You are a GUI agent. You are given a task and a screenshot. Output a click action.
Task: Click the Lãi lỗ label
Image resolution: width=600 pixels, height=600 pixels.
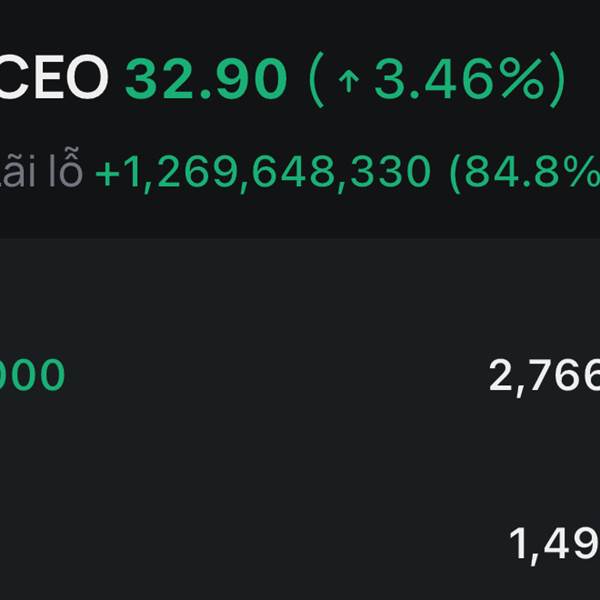coord(42,172)
